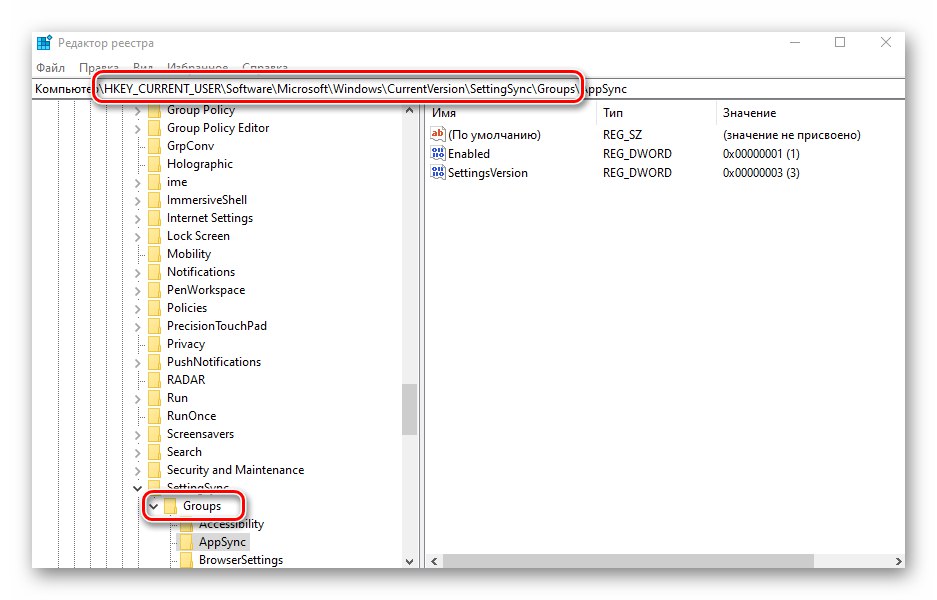Screen dimensions: 937x600
Task: Maximize the Registry Editor window
Action: (x=840, y=42)
